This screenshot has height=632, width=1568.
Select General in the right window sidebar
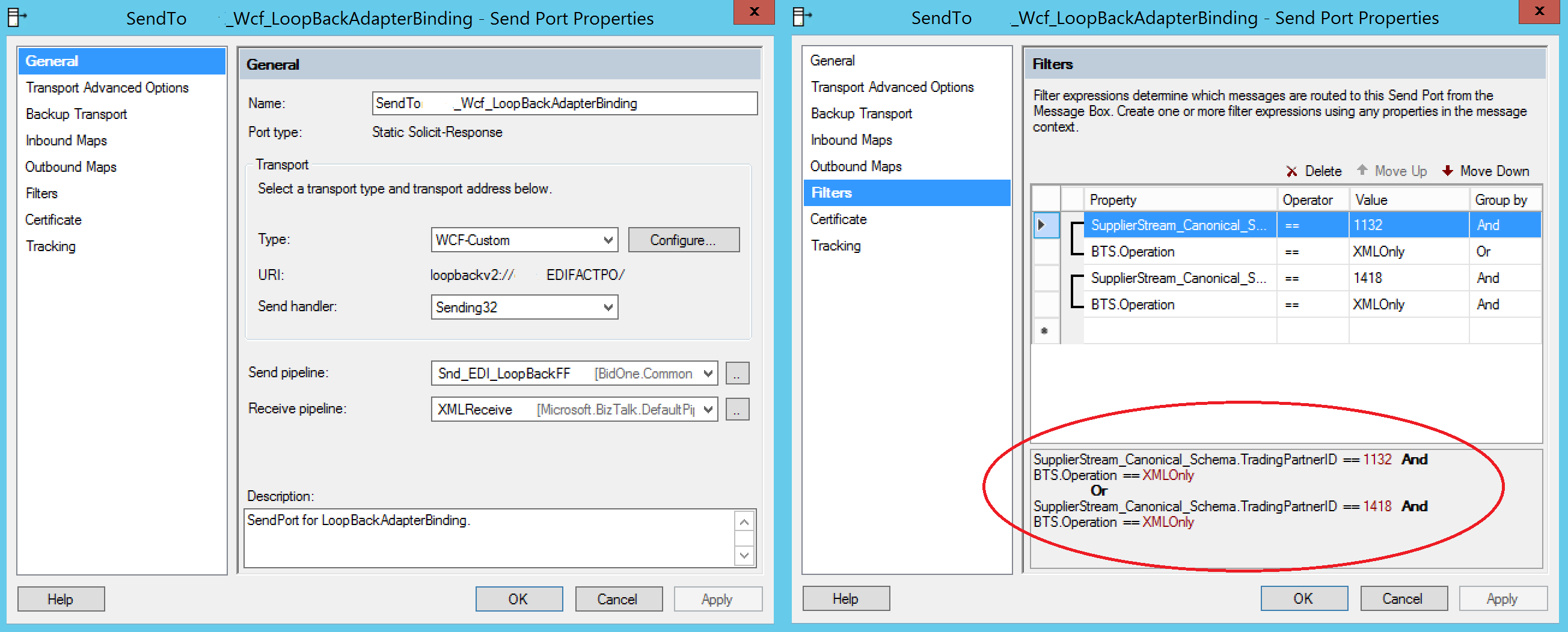[x=832, y=61]
